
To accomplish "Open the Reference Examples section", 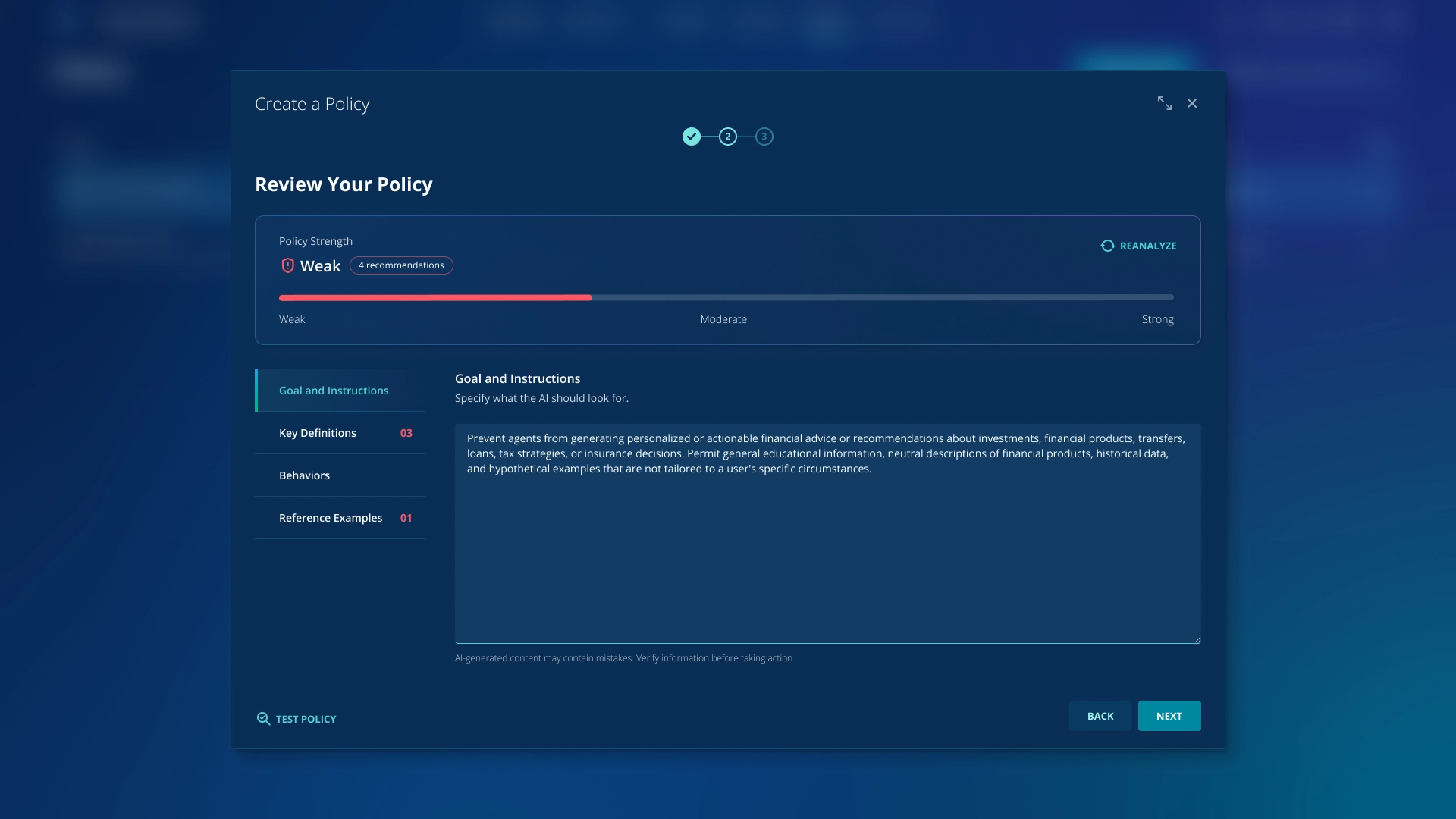I will [331, 518].
